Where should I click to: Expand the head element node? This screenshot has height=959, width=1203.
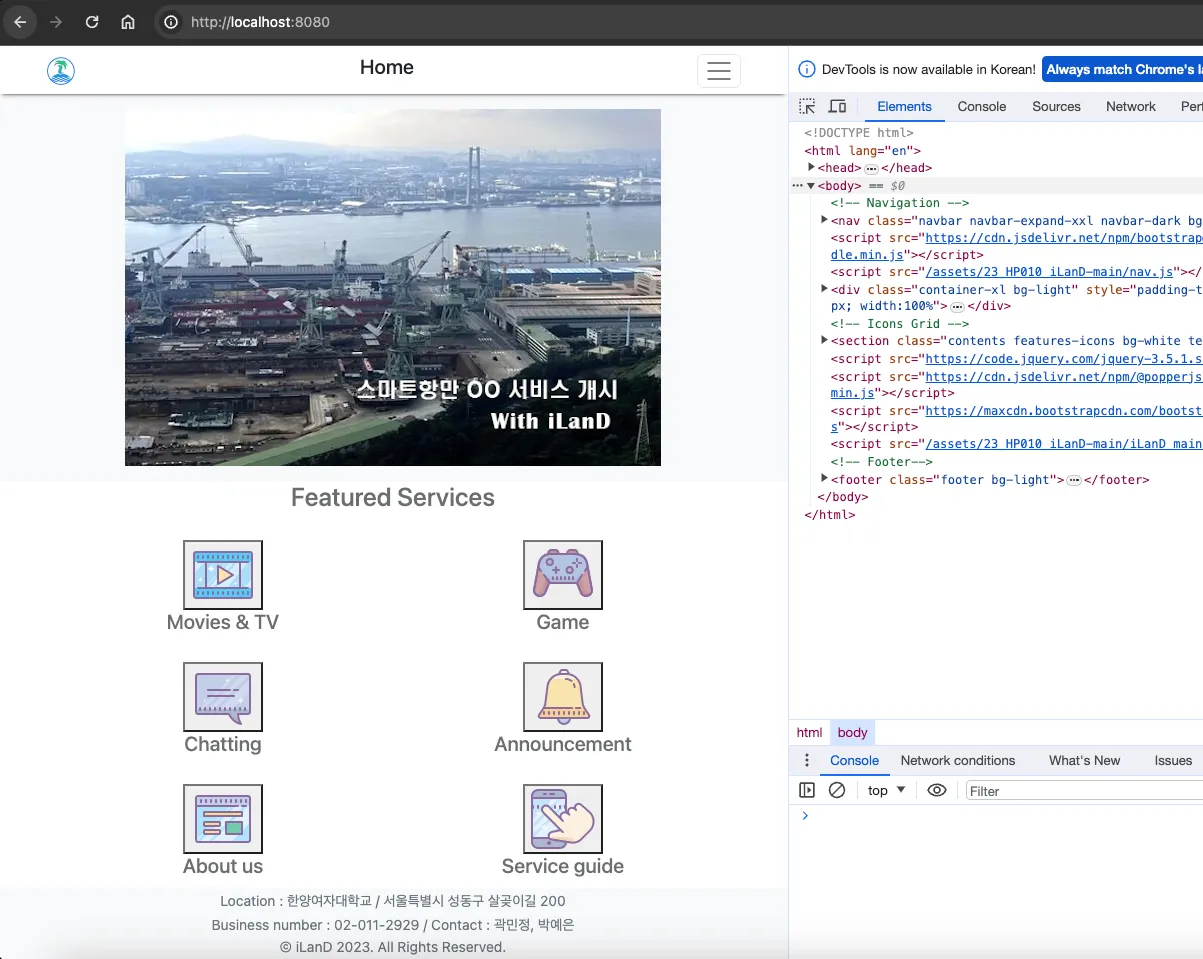point(812,168)
